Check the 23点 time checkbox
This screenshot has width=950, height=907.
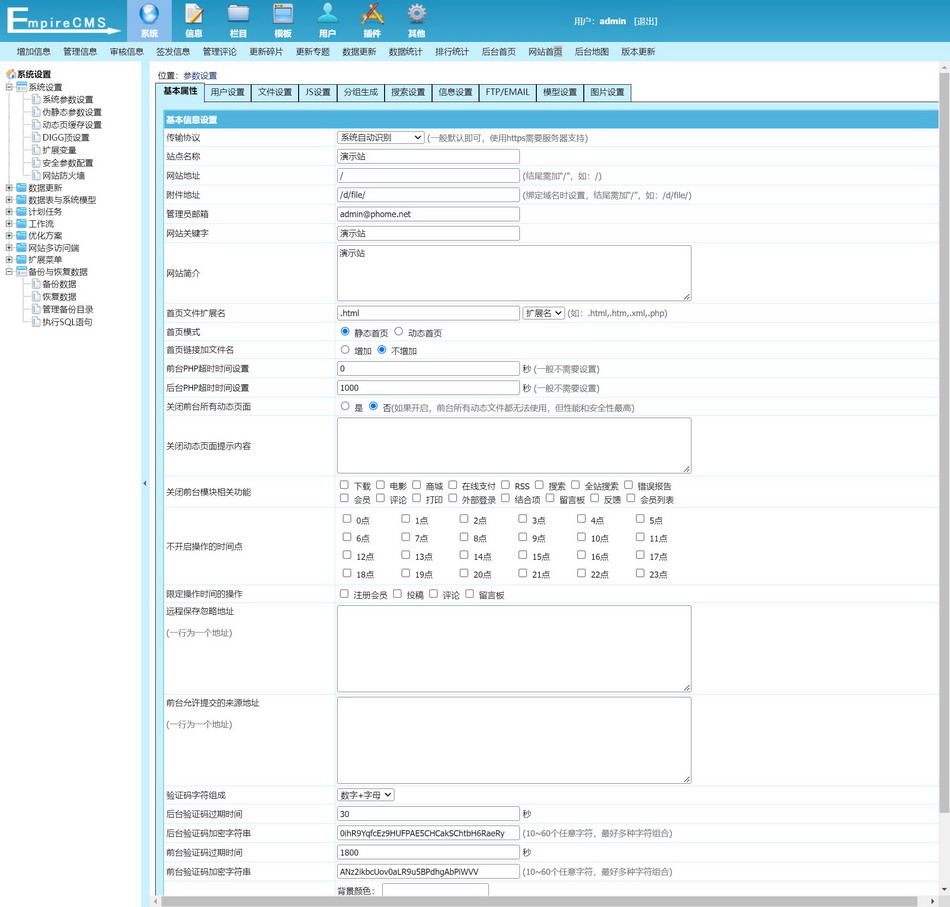coord(640,573)
